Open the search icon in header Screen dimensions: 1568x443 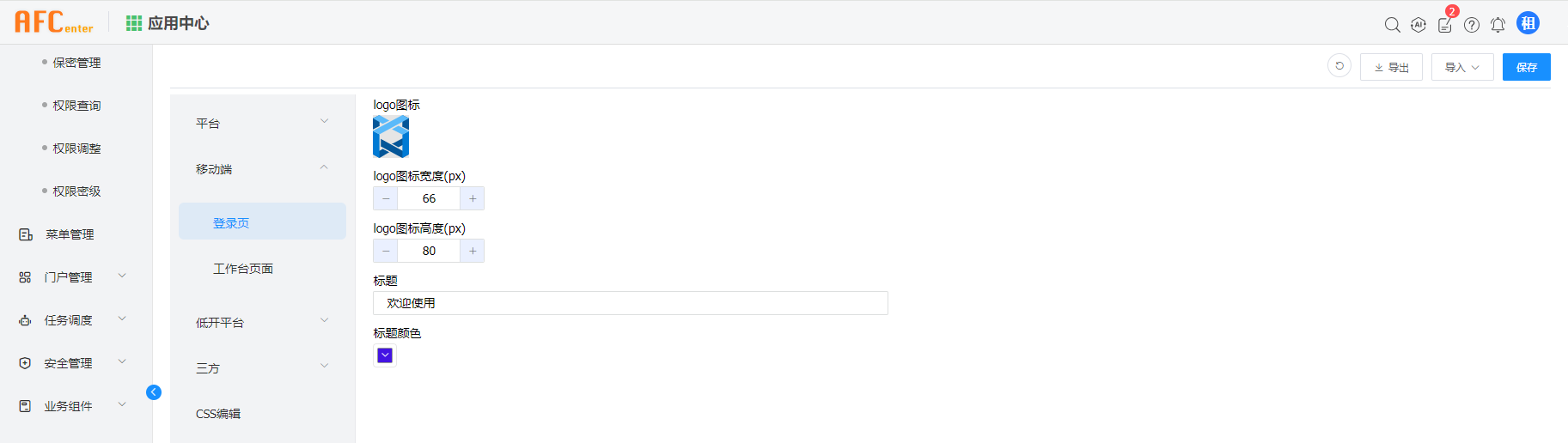(1392, 25)
